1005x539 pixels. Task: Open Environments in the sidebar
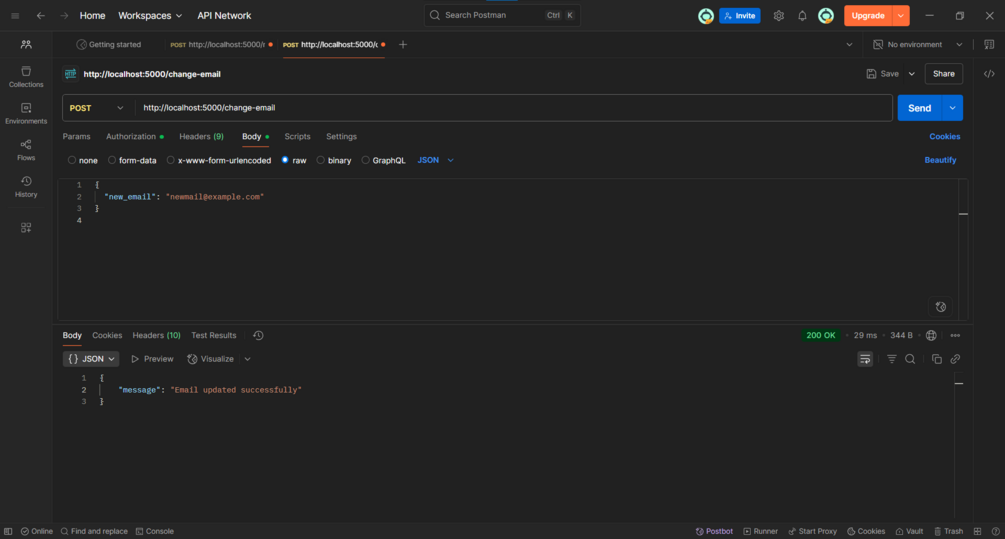26,113
